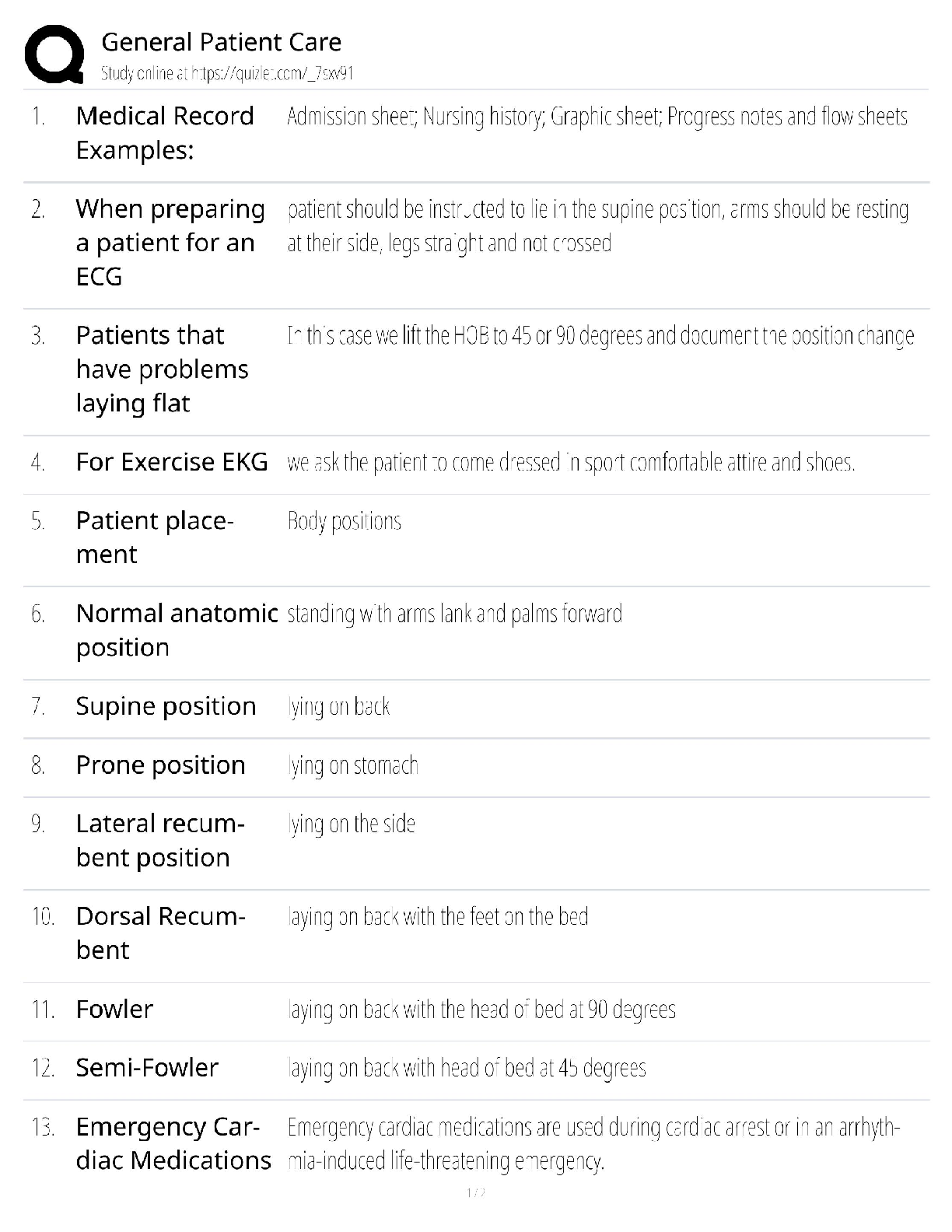The height and width of the screenshot is (1232, 952).
Task: Open the quizlet.com study link
Action: pyautogui.click(x=227, y=74)
